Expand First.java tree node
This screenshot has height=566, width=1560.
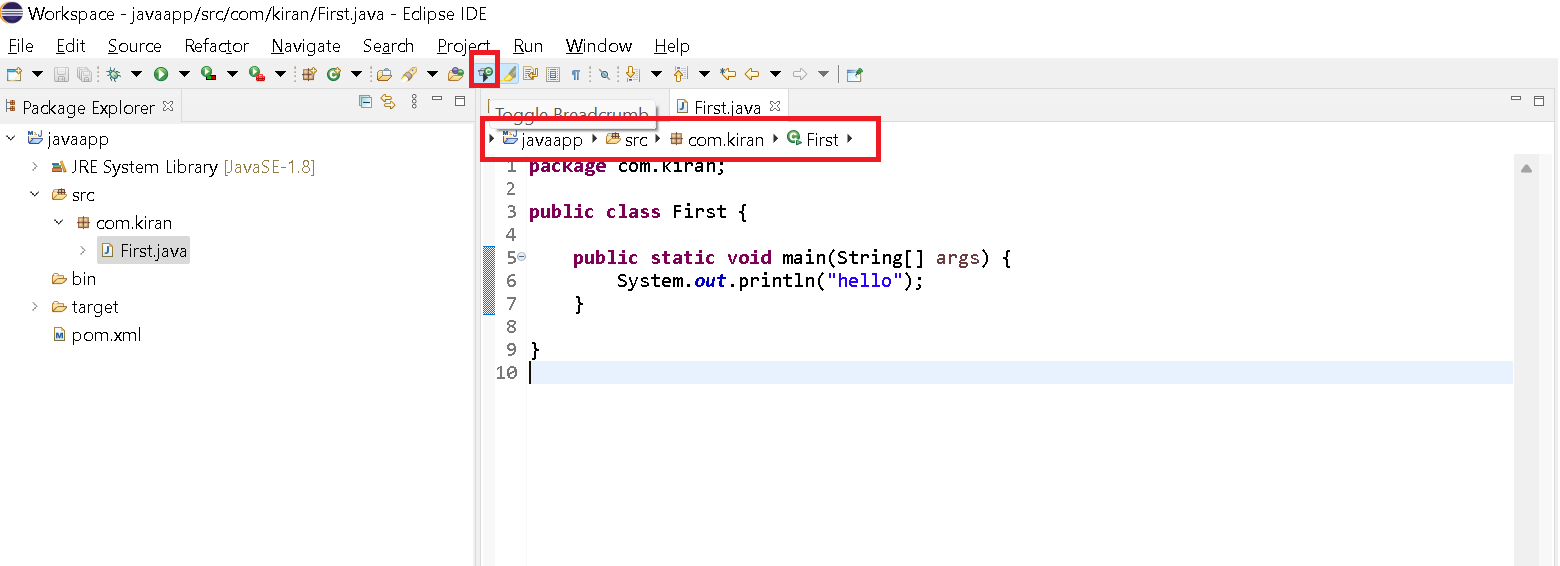[x=83, y=250]
